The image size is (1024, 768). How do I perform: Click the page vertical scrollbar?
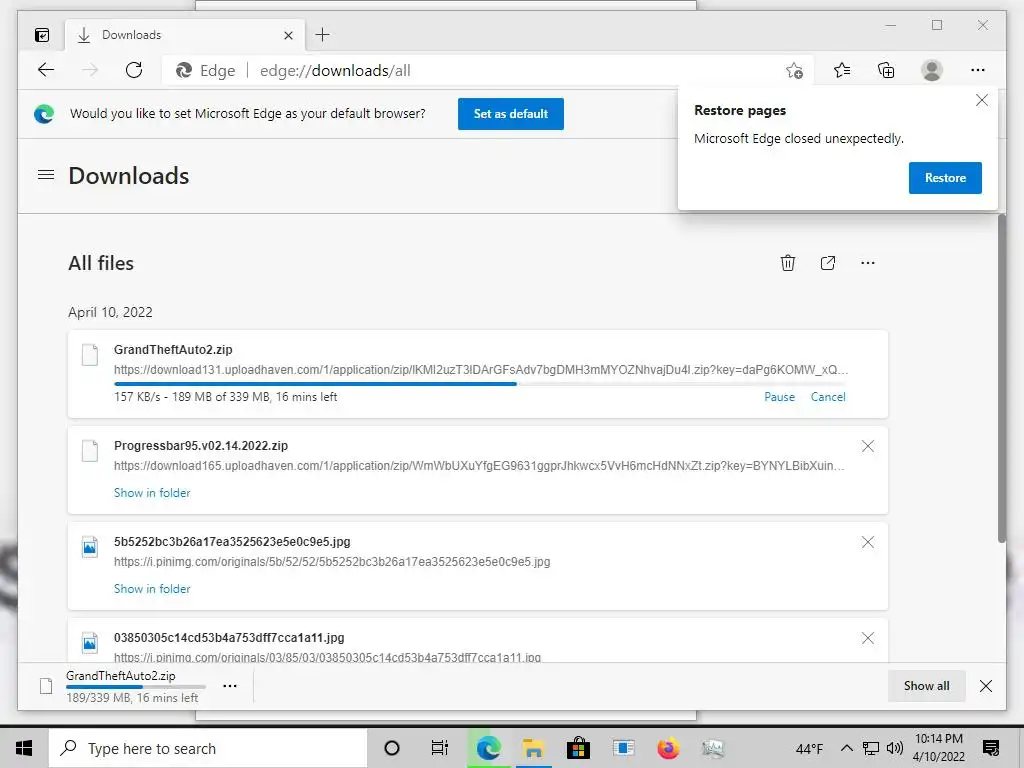pos(1002,379)
